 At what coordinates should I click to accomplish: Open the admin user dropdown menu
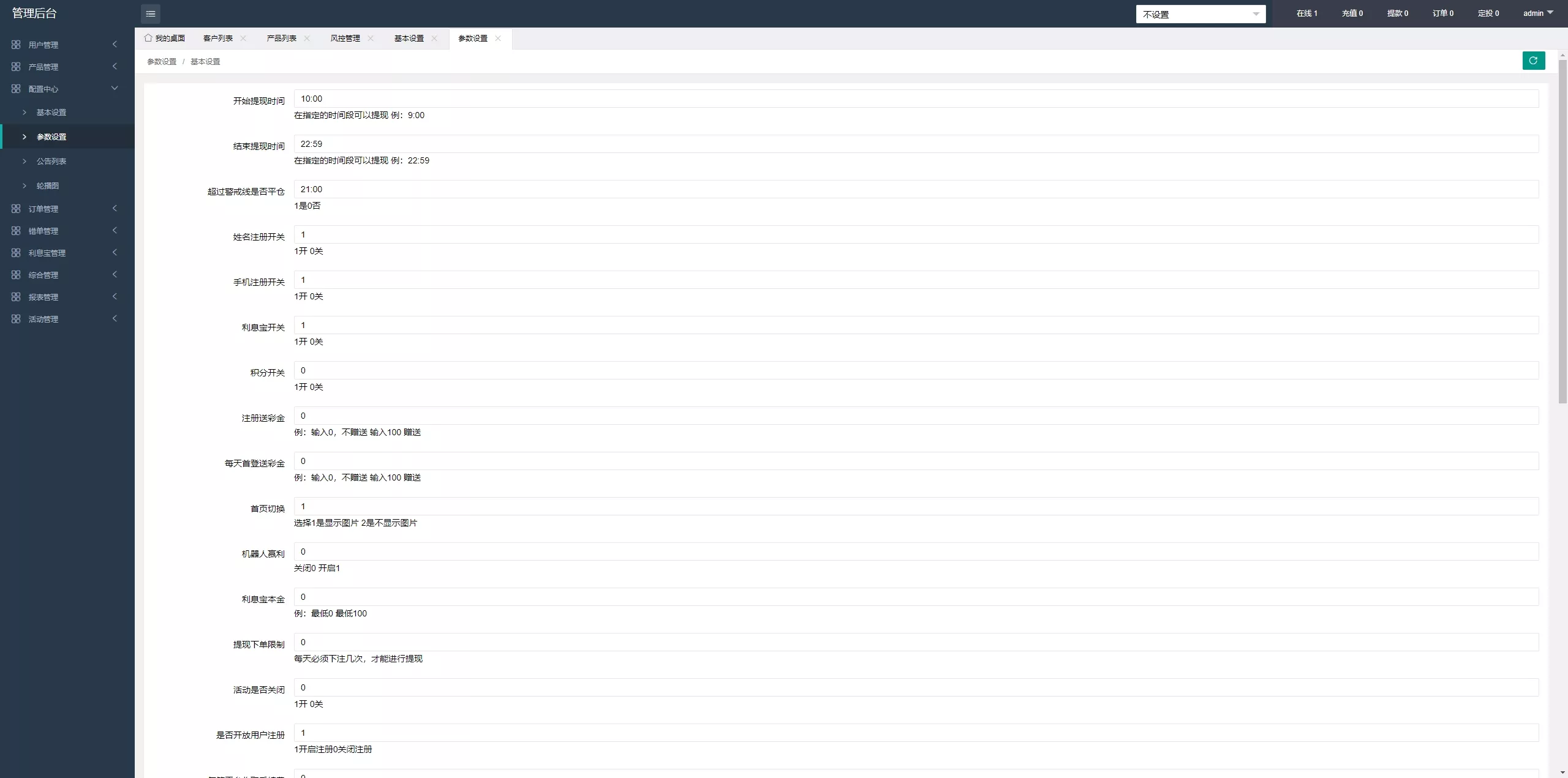coord(1538,13)
